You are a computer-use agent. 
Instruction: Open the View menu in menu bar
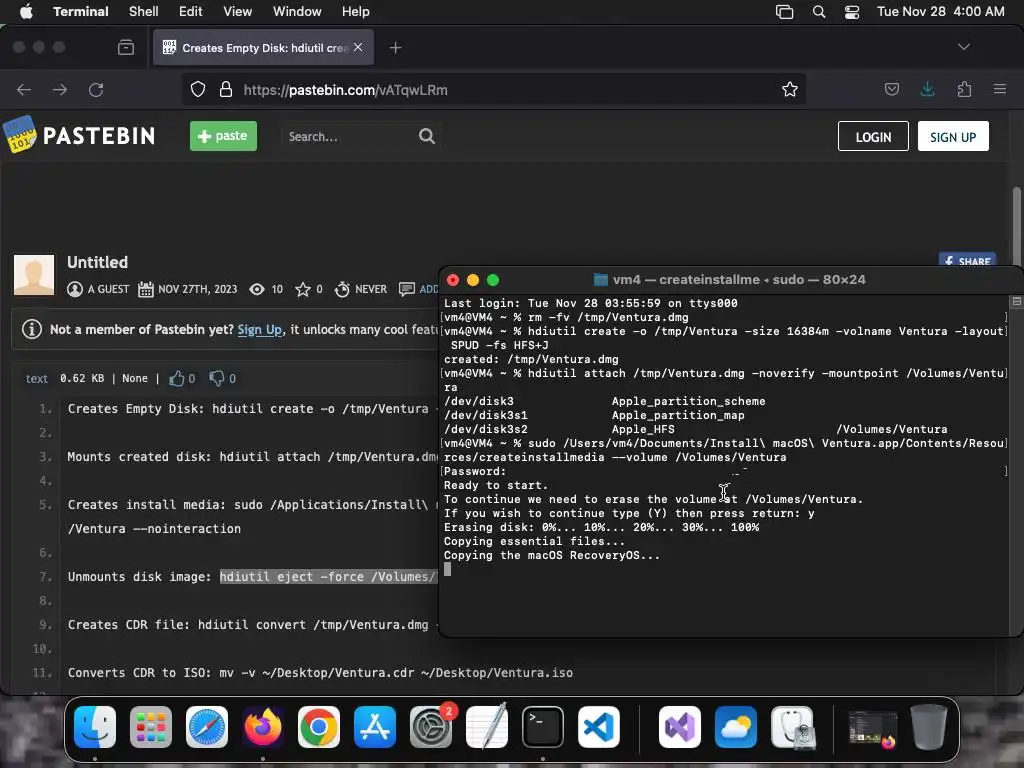coord(237,11)
